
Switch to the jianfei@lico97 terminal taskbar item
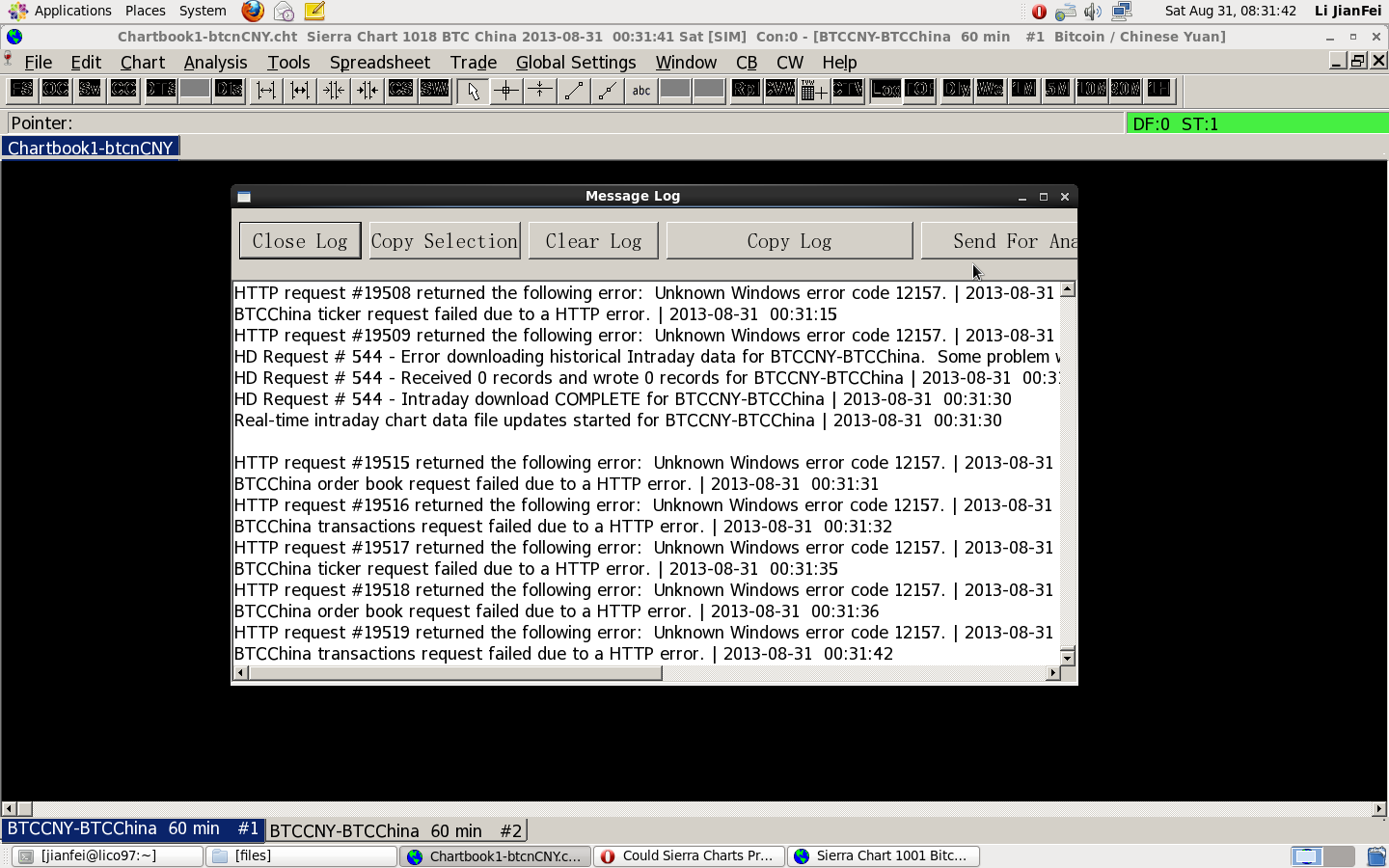tap(108, 855)
